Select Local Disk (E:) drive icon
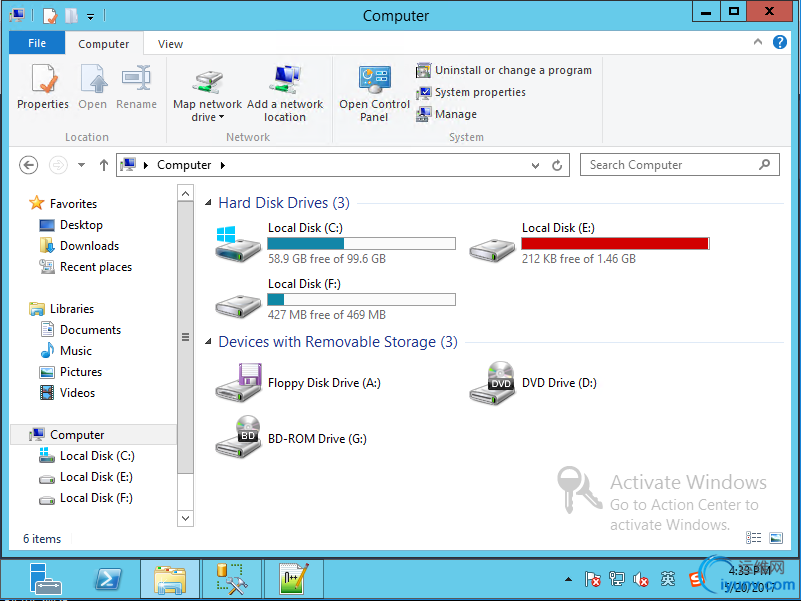This screenshot has width=801, height=601. 492,249
